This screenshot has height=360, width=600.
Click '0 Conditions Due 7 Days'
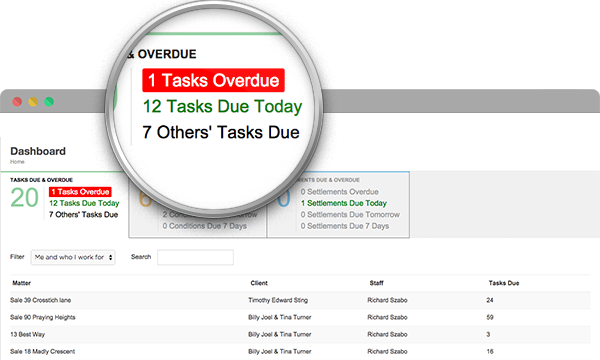[204, 226]
